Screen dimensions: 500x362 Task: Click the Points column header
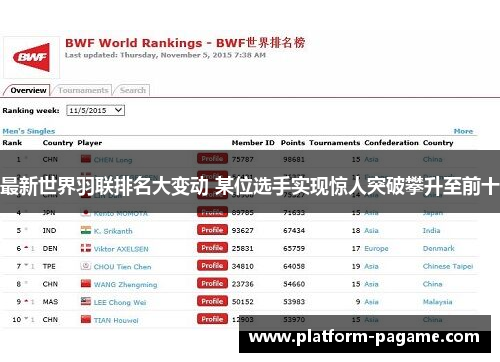pyautogui.click(x=293, y=143)
